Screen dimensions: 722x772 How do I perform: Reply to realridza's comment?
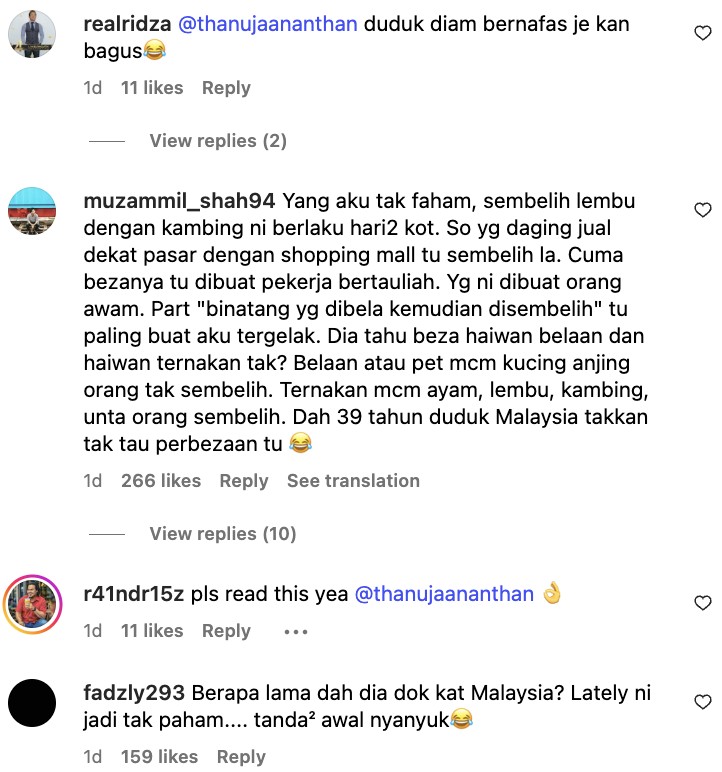coord(227,88)
